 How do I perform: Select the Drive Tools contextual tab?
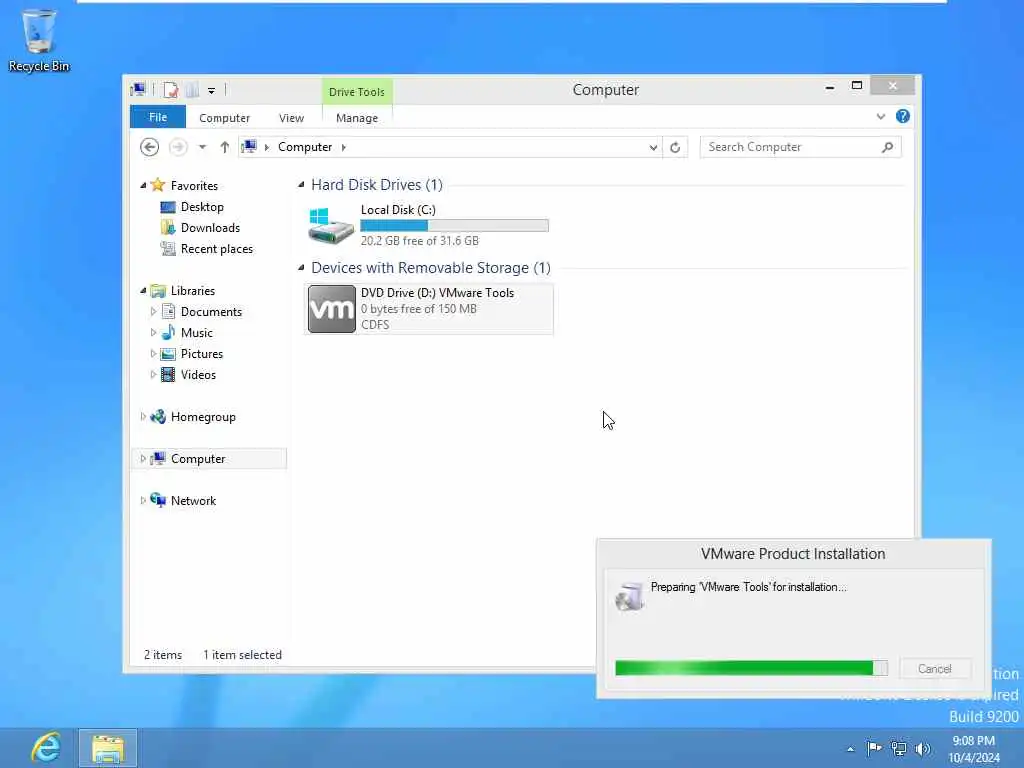[357, 91]
